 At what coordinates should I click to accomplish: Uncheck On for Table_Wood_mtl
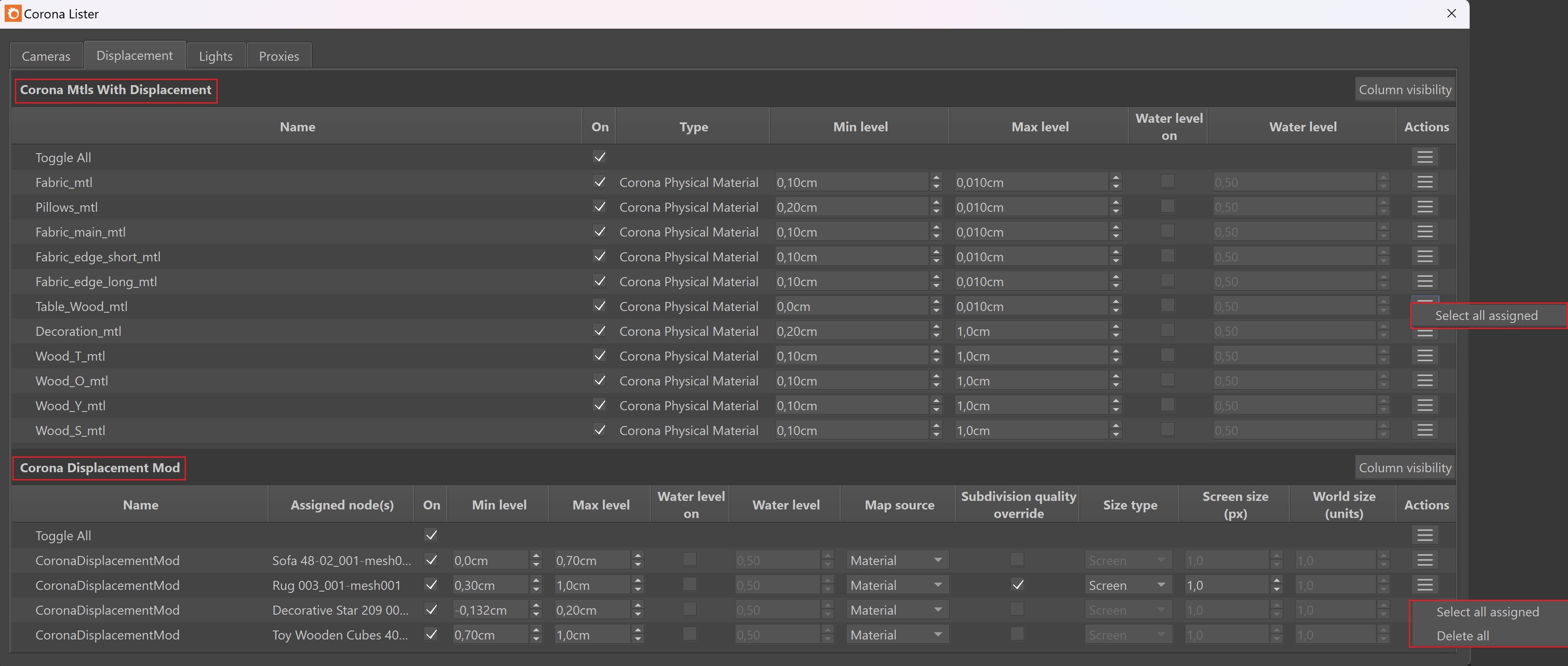click(599, 305)
